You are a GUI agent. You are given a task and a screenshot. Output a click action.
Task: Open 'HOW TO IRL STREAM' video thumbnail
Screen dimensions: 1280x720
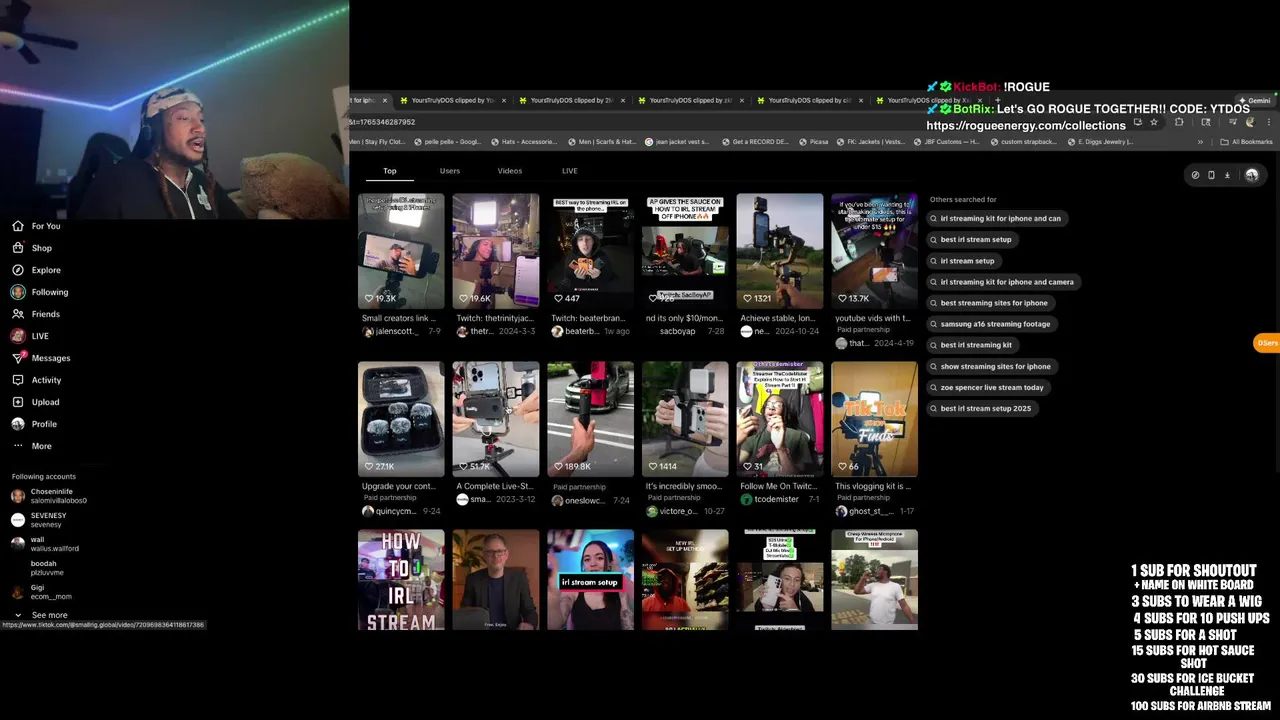(x=401, y=580)
